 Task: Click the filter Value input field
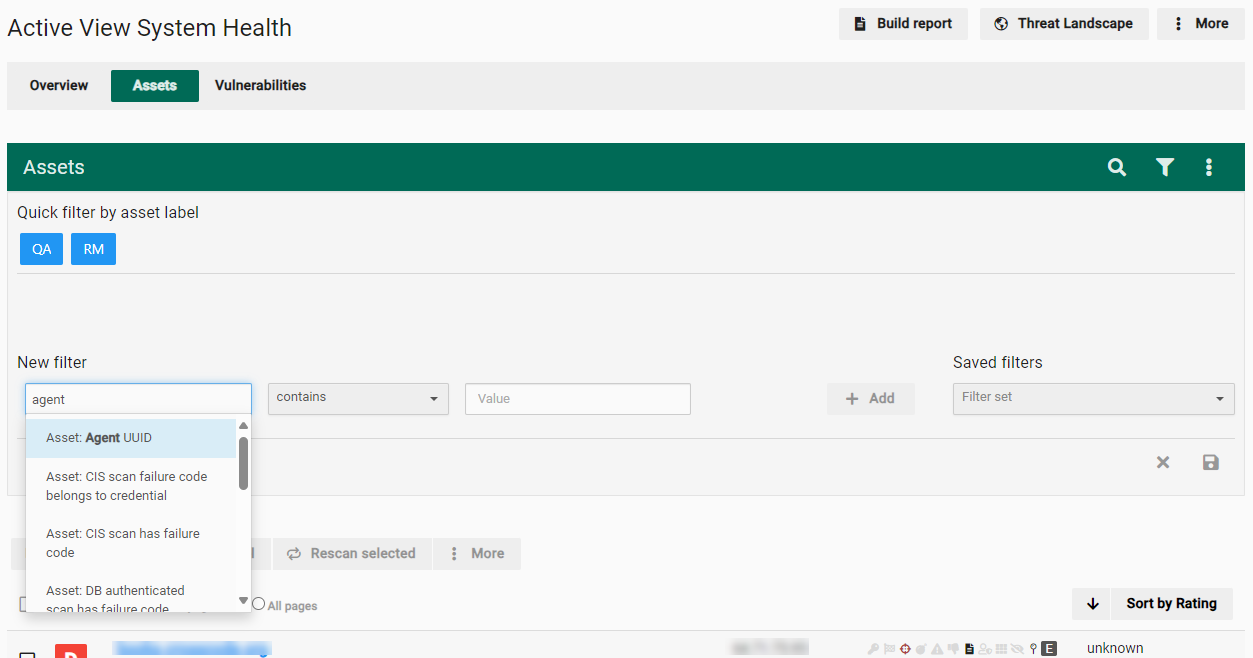tap(577, 398)
